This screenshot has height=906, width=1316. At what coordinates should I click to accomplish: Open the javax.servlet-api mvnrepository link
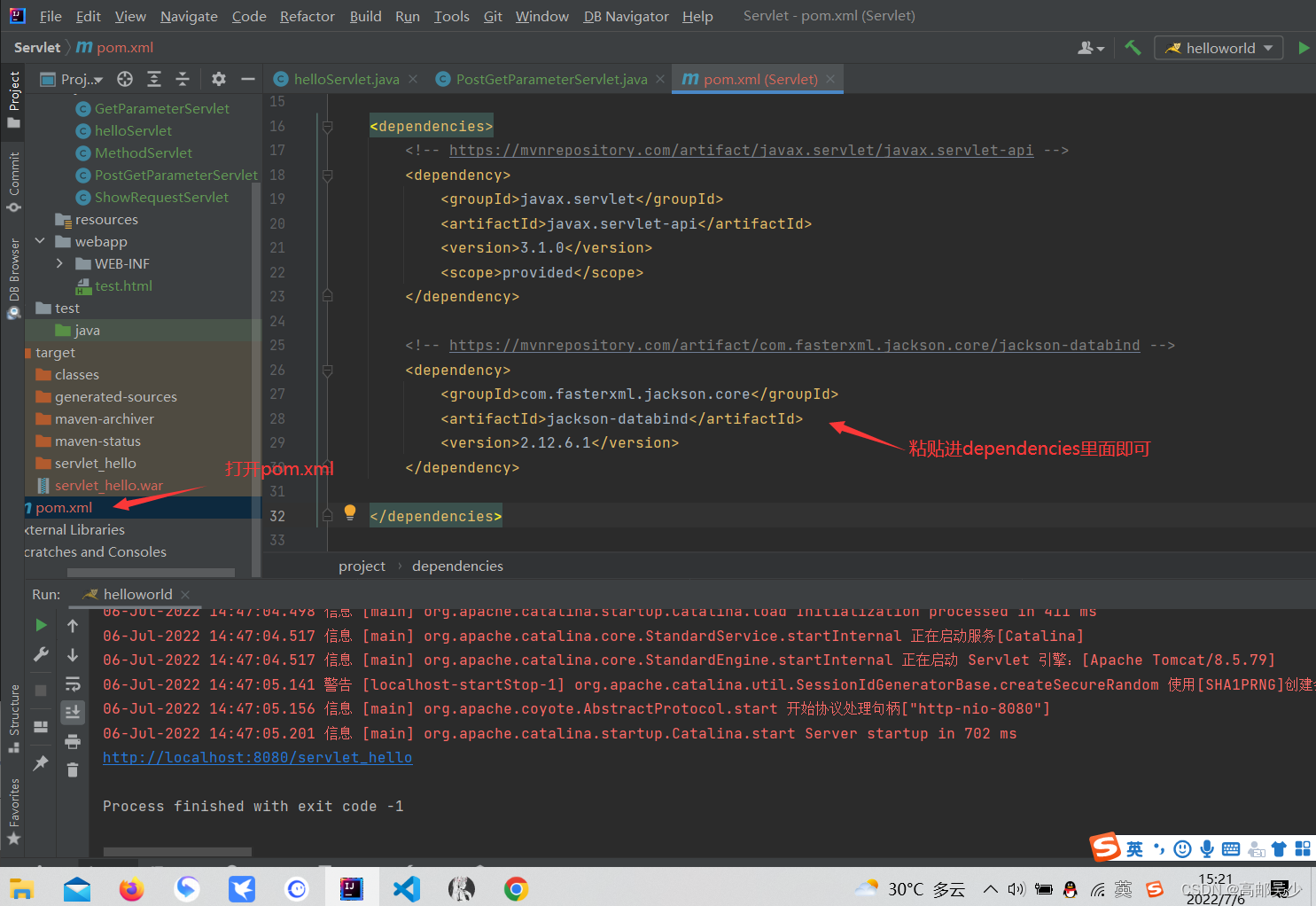pyautogui.click(x=741, y=150)
